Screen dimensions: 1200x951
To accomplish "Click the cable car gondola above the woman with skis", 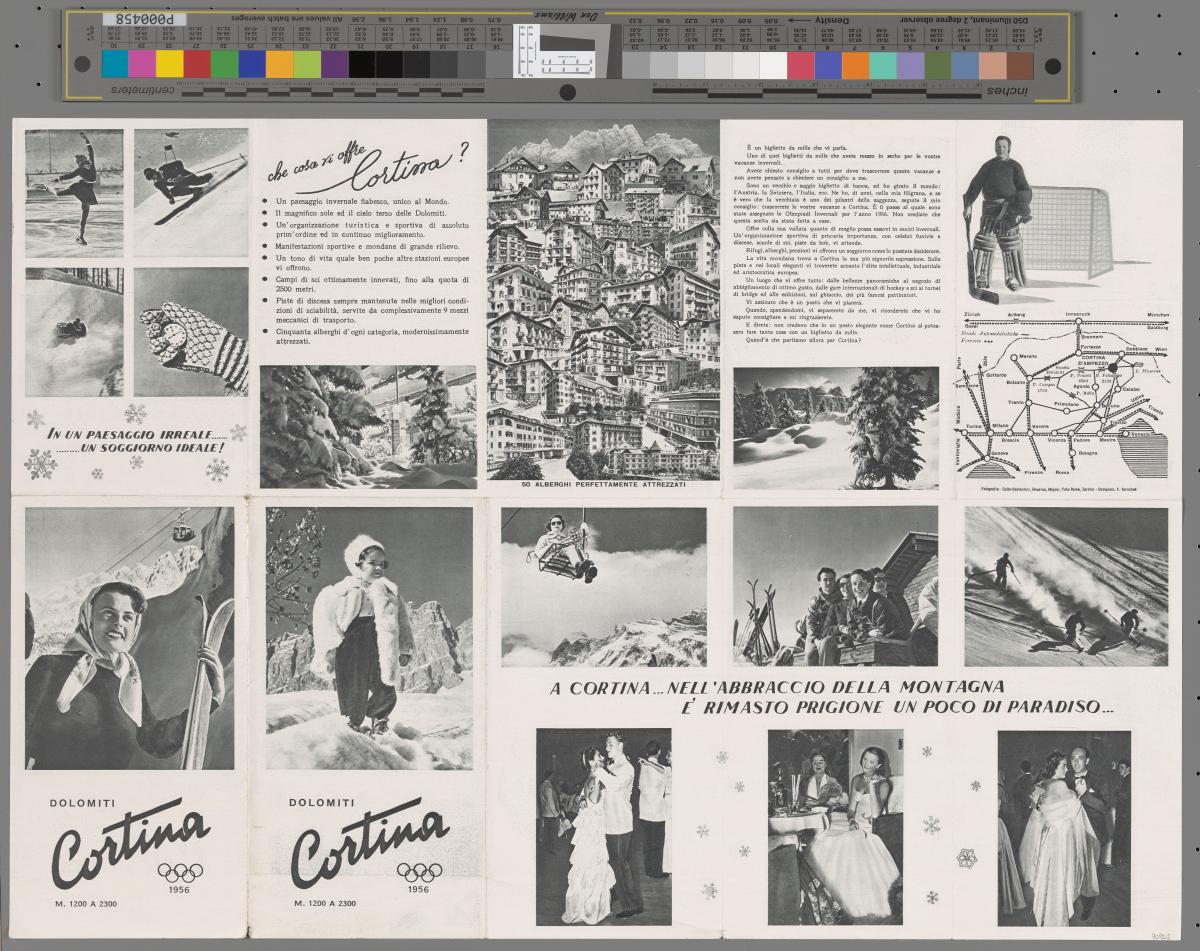I will (182, 529).
